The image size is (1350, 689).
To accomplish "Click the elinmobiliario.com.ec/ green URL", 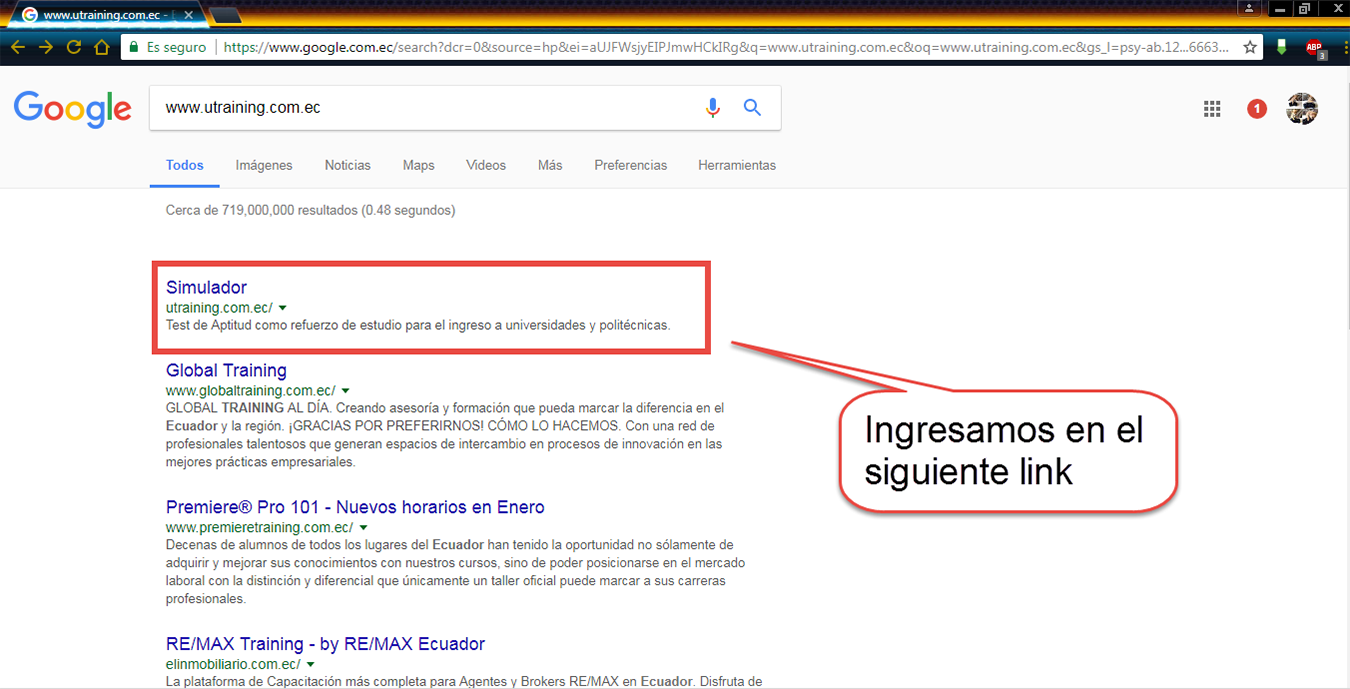I will [233, 664].
